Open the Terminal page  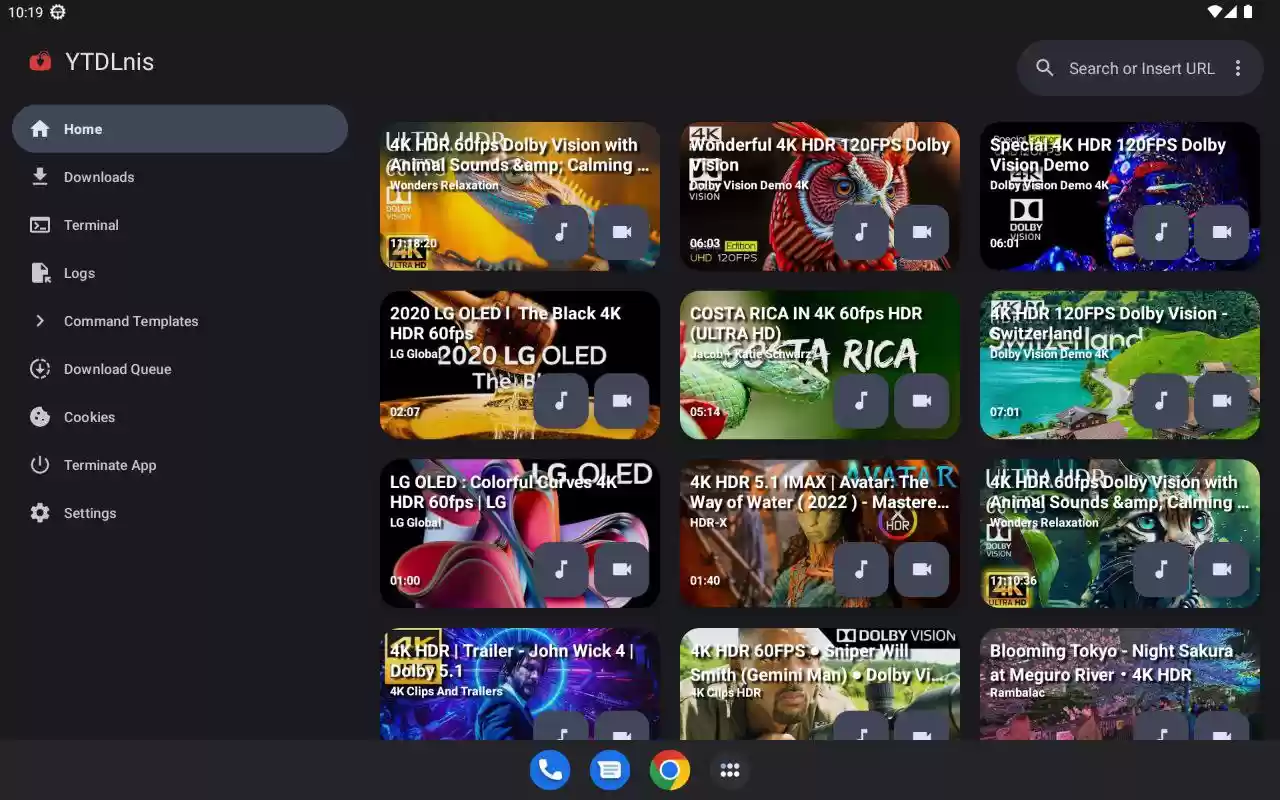click(x=91, y=225)
